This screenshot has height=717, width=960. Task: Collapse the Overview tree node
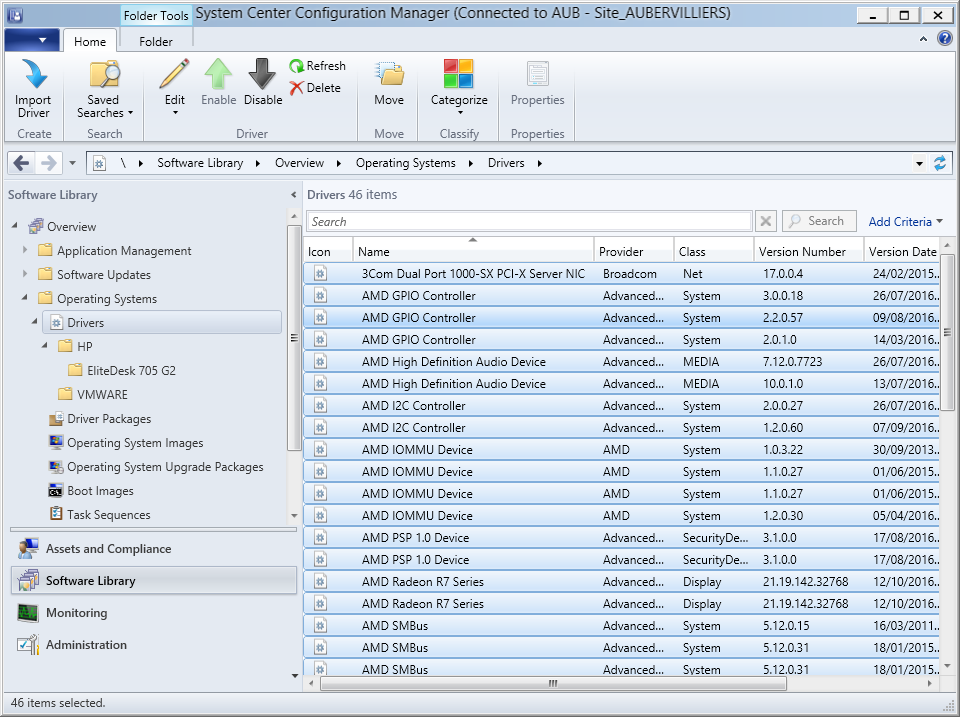(x=15, y=225)
